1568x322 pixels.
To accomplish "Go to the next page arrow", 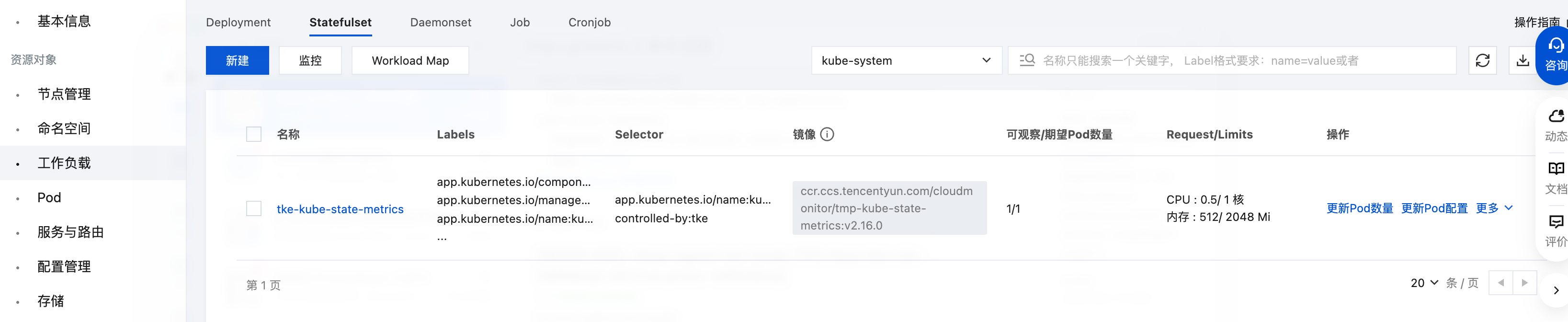I will pyautogui.click(x=1524, y=283).
